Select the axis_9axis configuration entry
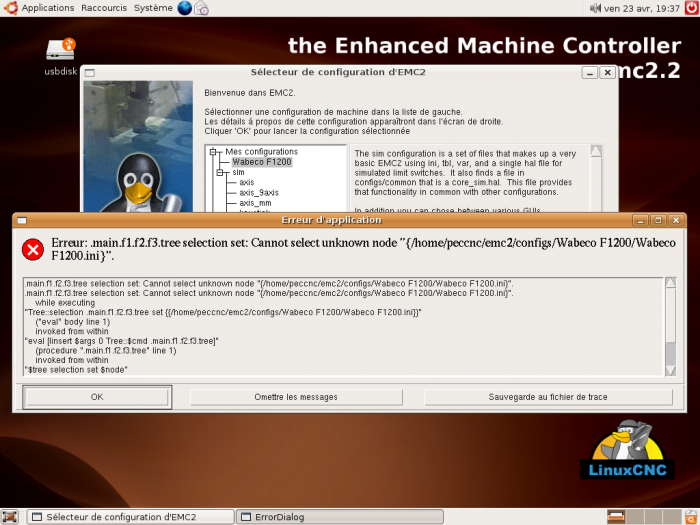 tap(258, 192)
